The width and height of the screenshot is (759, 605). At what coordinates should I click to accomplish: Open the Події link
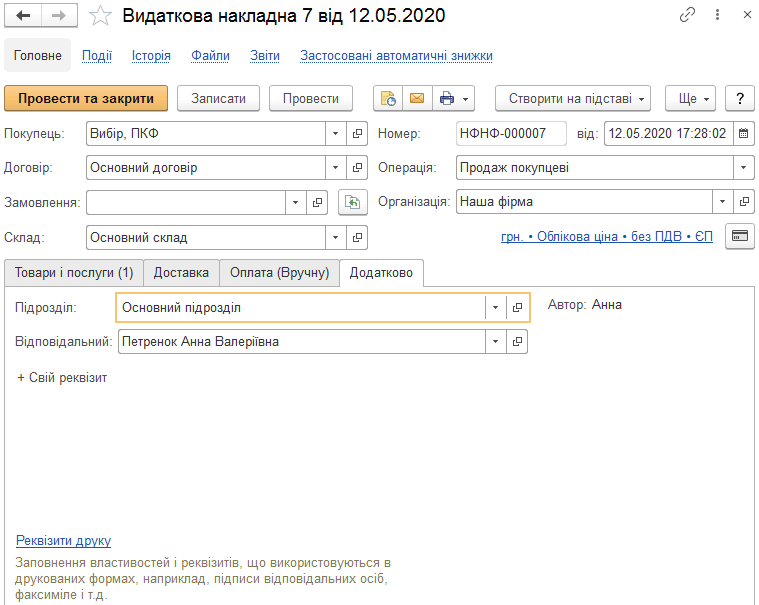point(97,56)
